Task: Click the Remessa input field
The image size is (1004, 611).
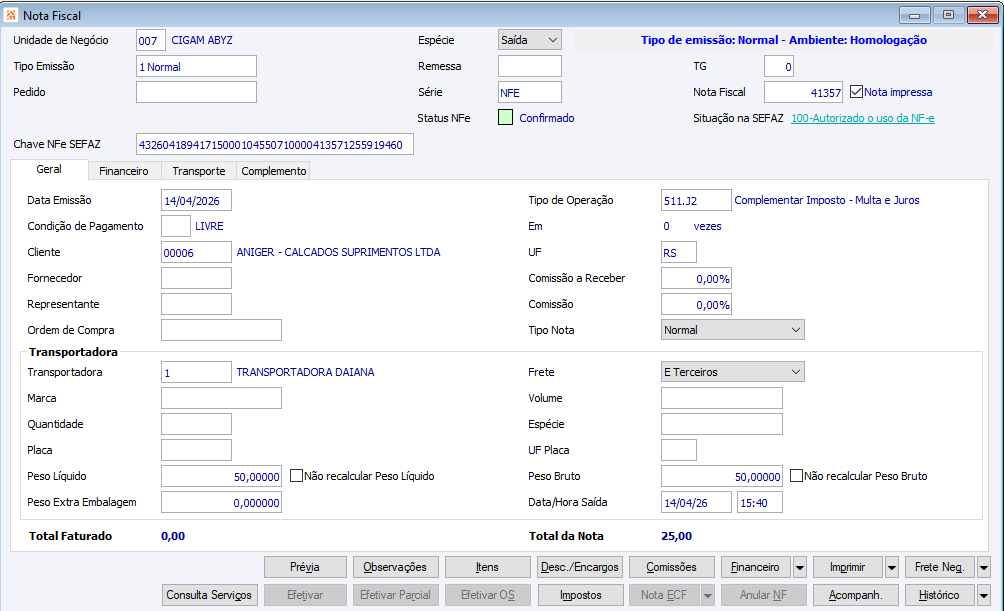Action: [530, 66]
